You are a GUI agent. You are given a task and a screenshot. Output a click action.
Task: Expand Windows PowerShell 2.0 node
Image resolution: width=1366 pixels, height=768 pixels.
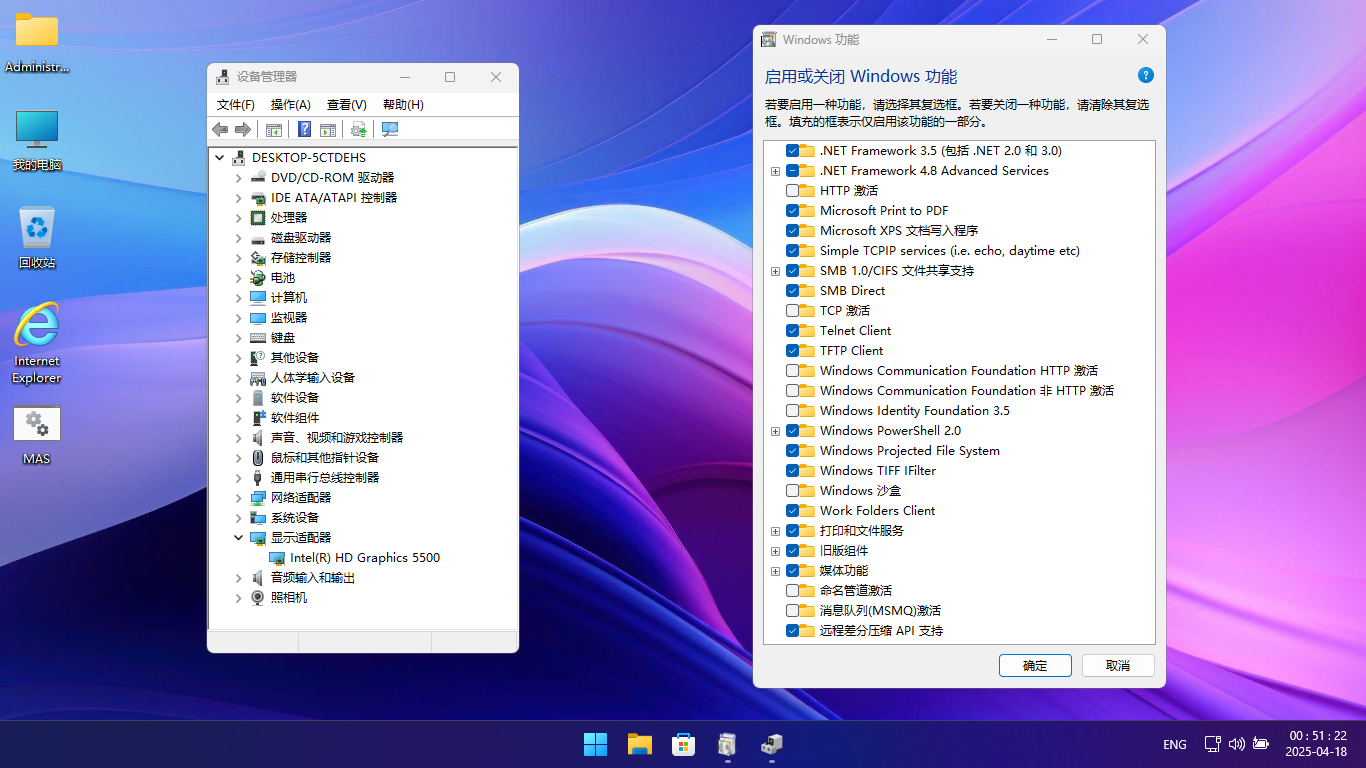click(775, 431)
